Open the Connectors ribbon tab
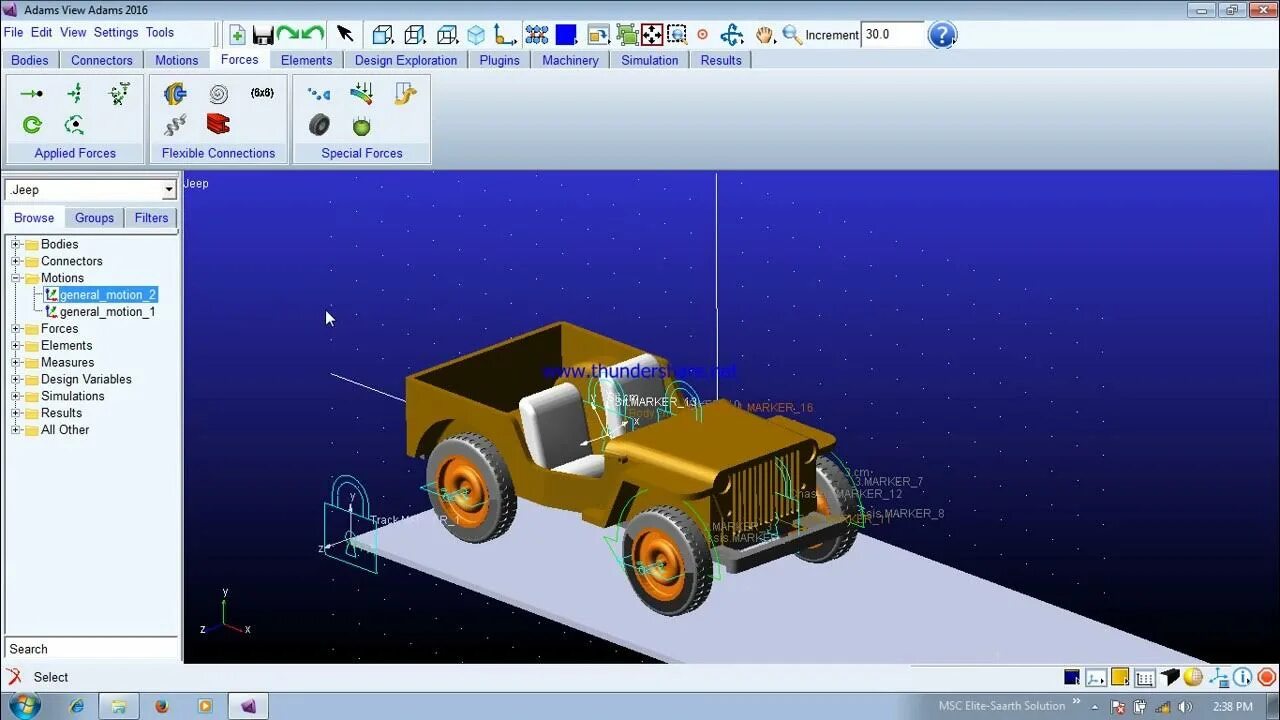 point(102,60)
